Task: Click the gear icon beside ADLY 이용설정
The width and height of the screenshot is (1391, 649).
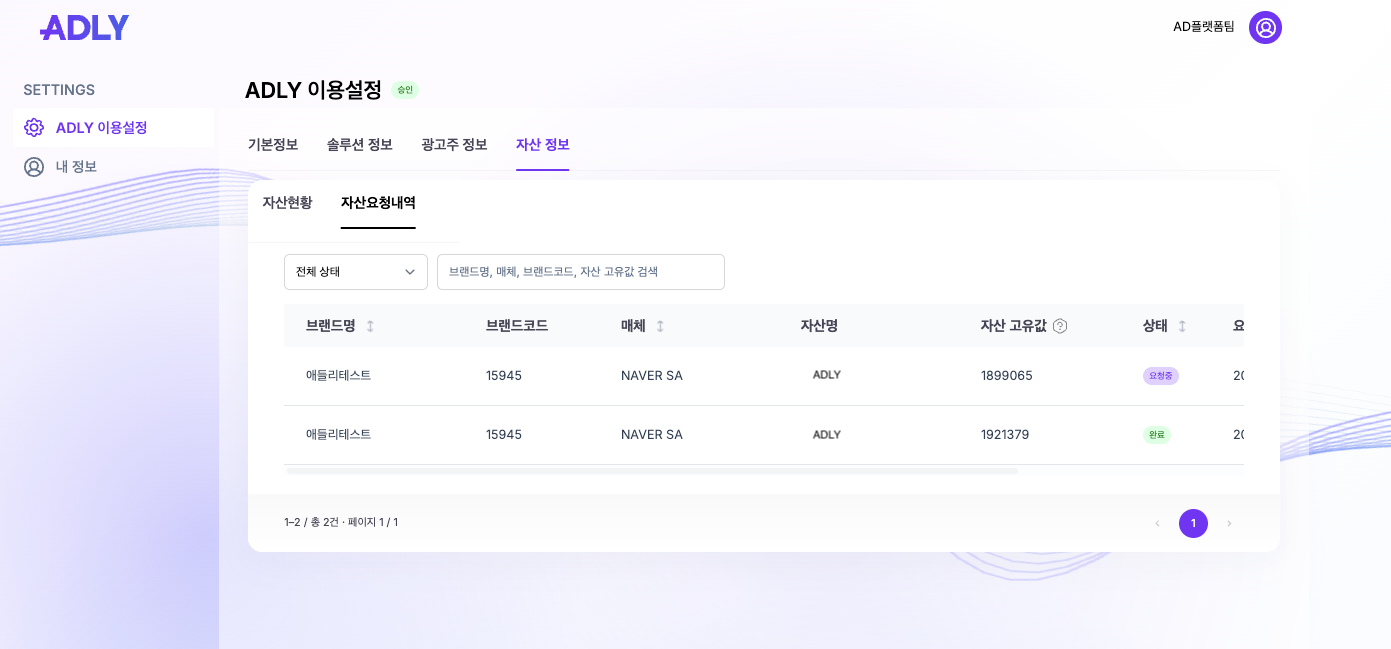Action: click(x=34, y=128)
